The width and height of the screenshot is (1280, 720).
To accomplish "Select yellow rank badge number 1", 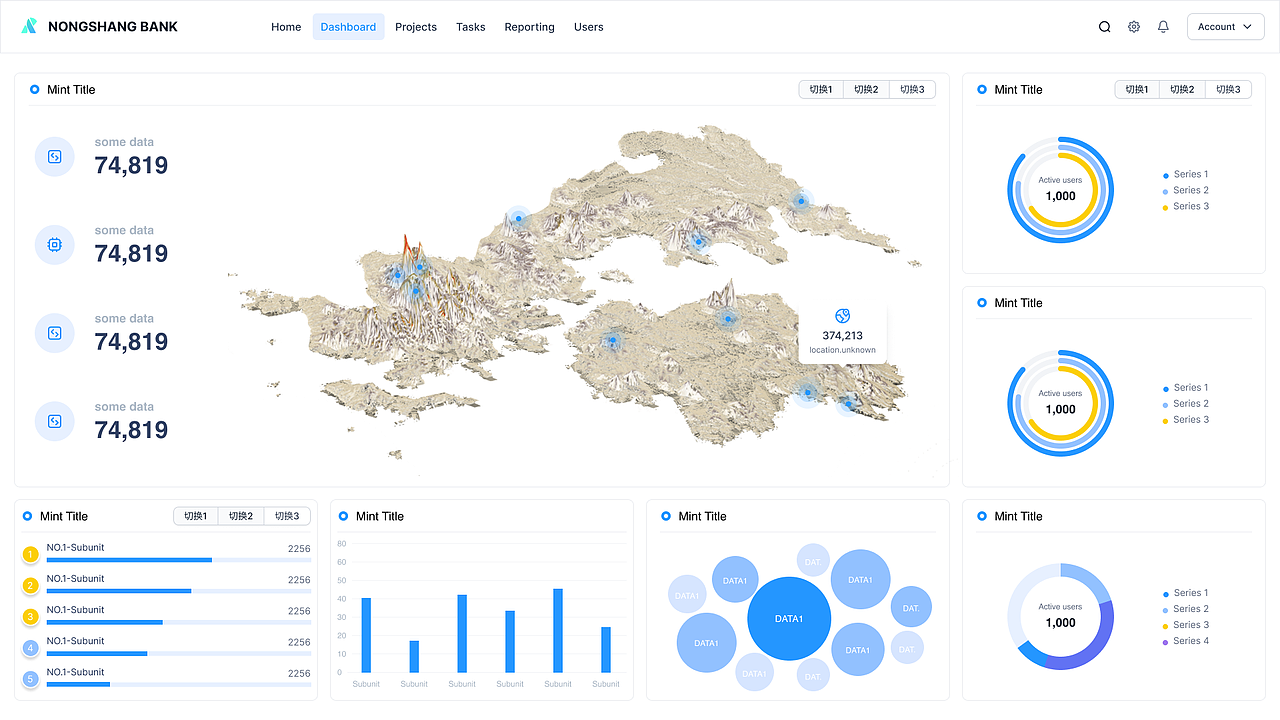I will click(x=30, y=554).
